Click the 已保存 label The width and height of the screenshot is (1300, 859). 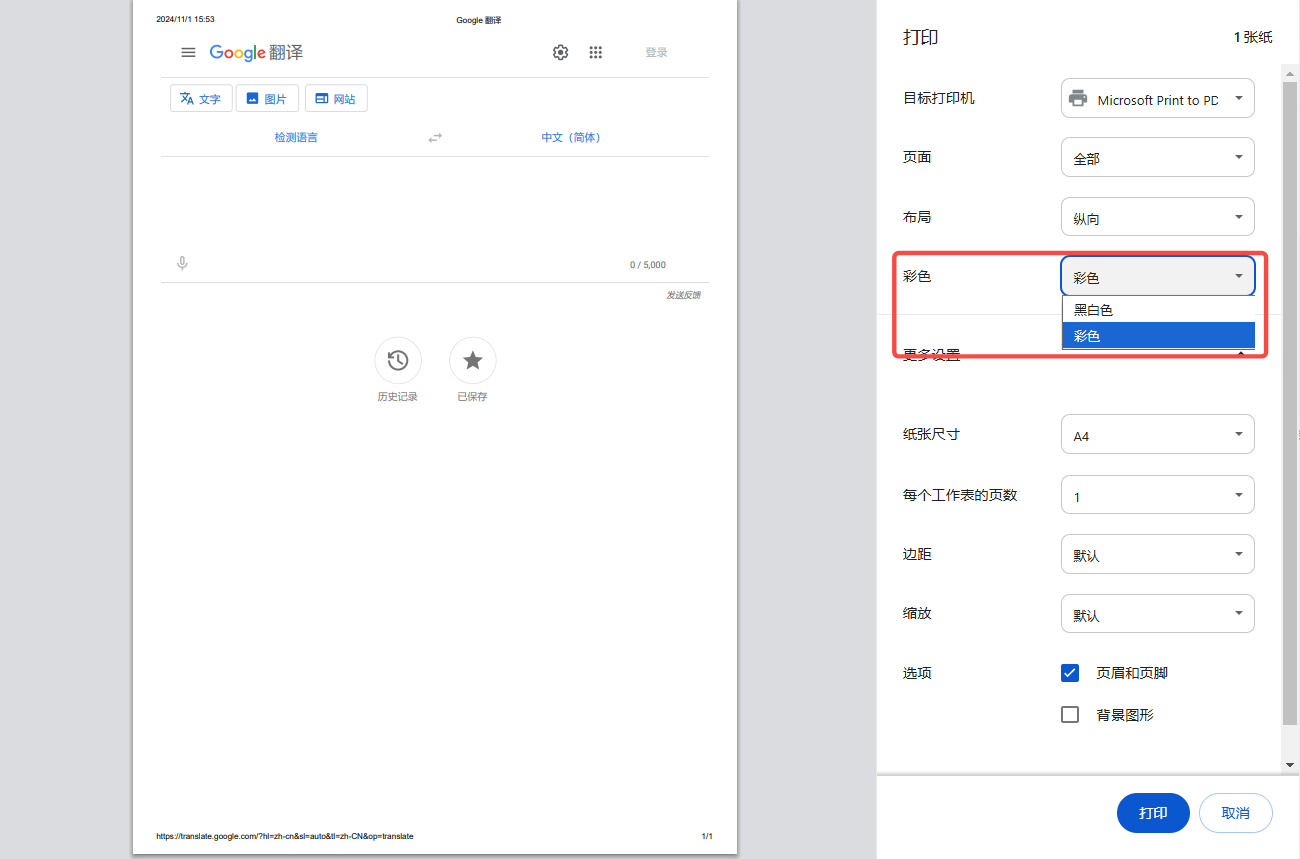473,397
